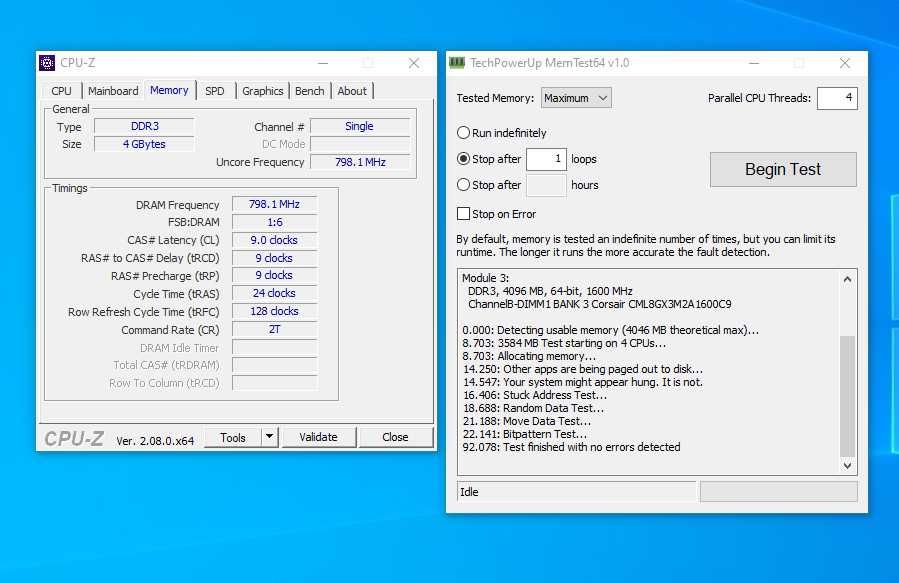Minimize the CPU-Z window
The image size is (899, 583).
click(323, 63)
